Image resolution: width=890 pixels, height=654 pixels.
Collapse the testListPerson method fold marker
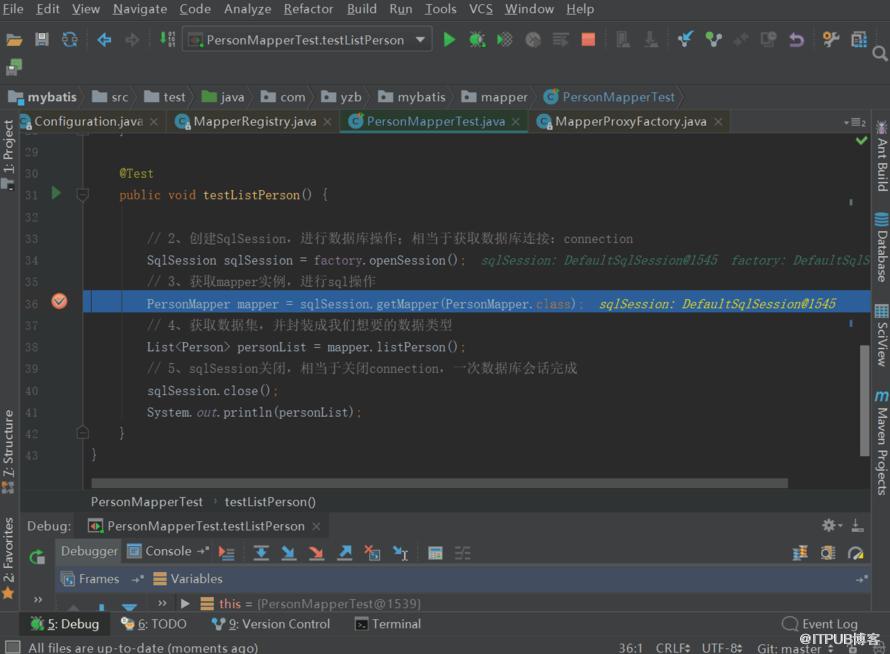[82, 195]
